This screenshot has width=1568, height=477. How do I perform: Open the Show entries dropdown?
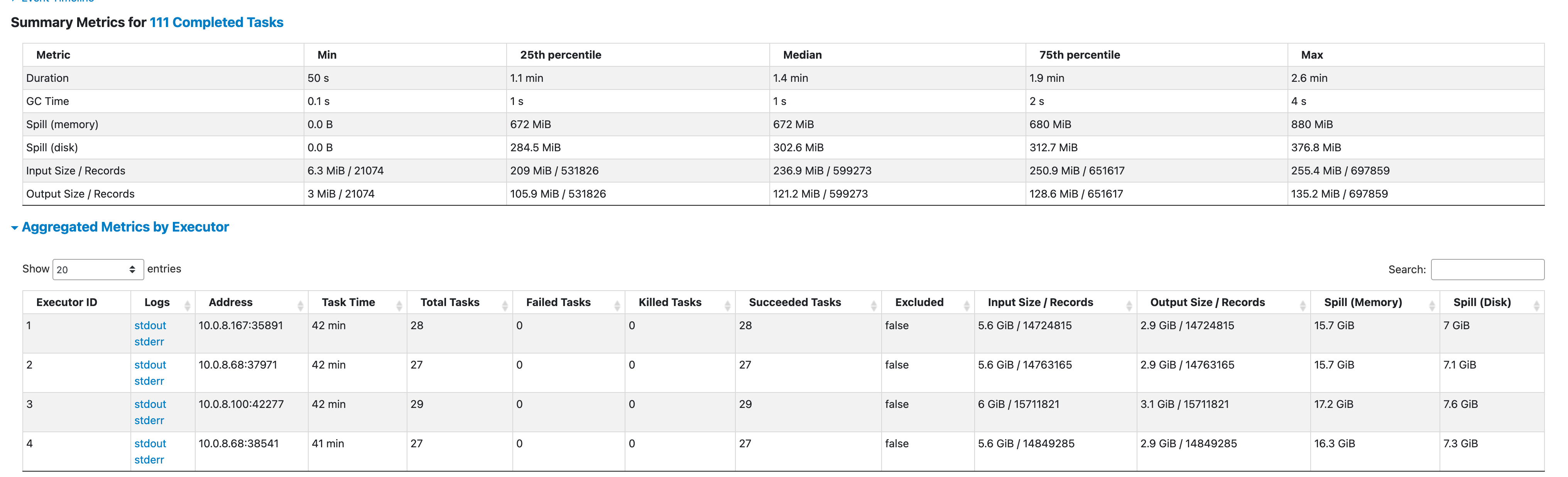tap(98, 269)
